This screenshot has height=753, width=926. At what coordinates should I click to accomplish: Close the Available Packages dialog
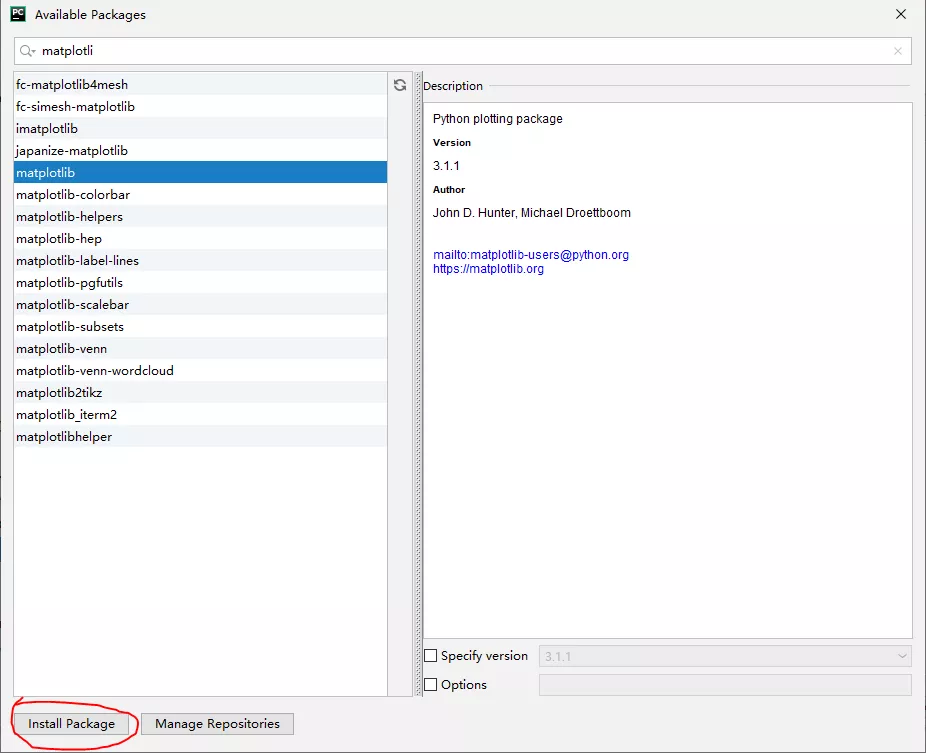pos(901,14)
